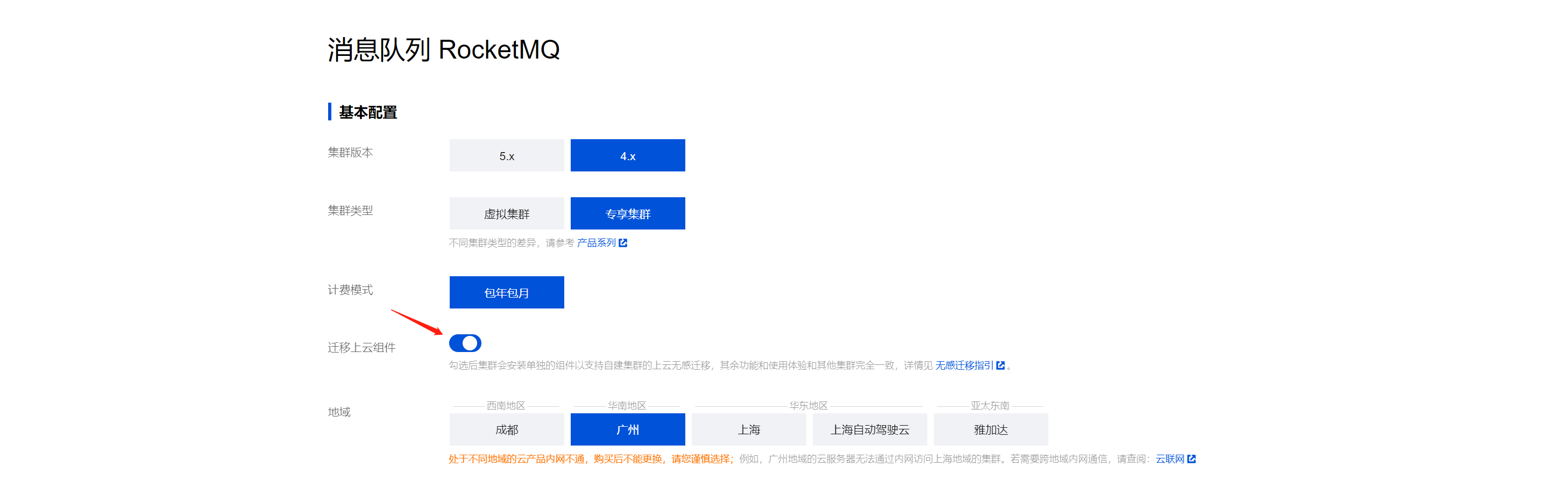
Task: Select 雅加达 region
Action: (991, 429)
